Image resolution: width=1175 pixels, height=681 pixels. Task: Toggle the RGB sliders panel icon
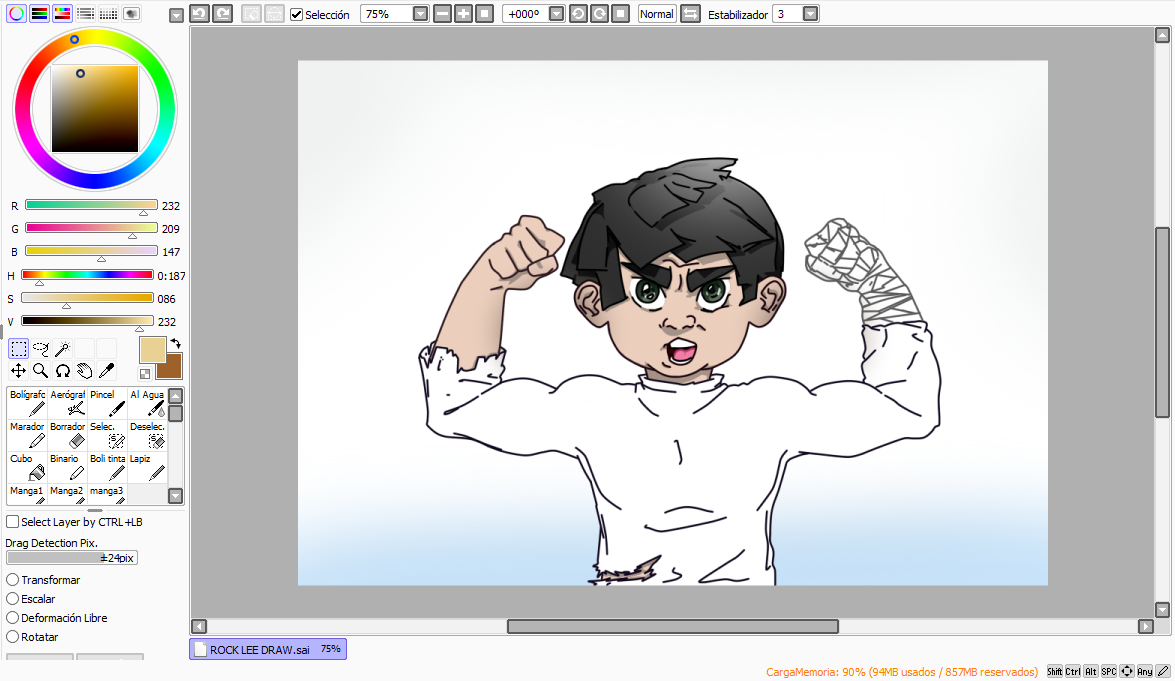(40, 13)
